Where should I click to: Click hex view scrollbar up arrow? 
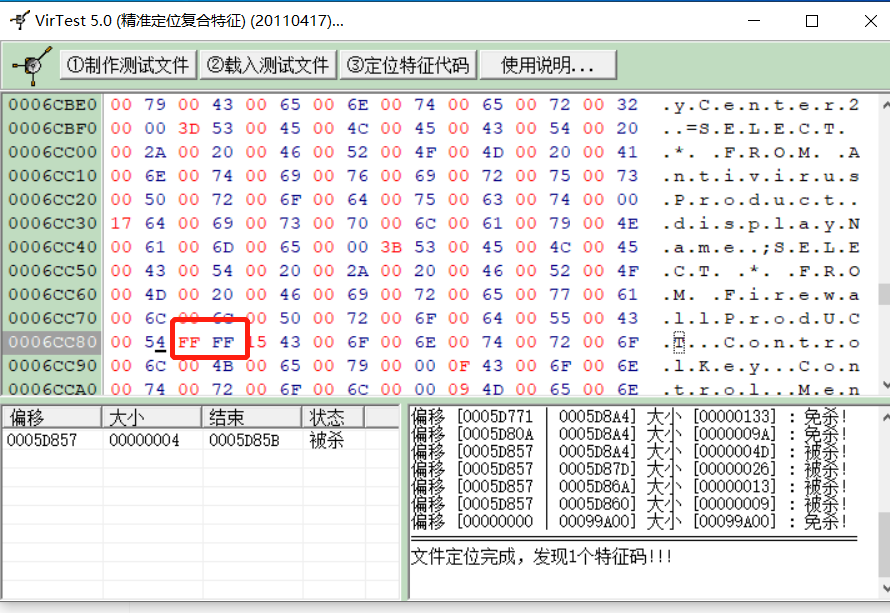[885, 104]
